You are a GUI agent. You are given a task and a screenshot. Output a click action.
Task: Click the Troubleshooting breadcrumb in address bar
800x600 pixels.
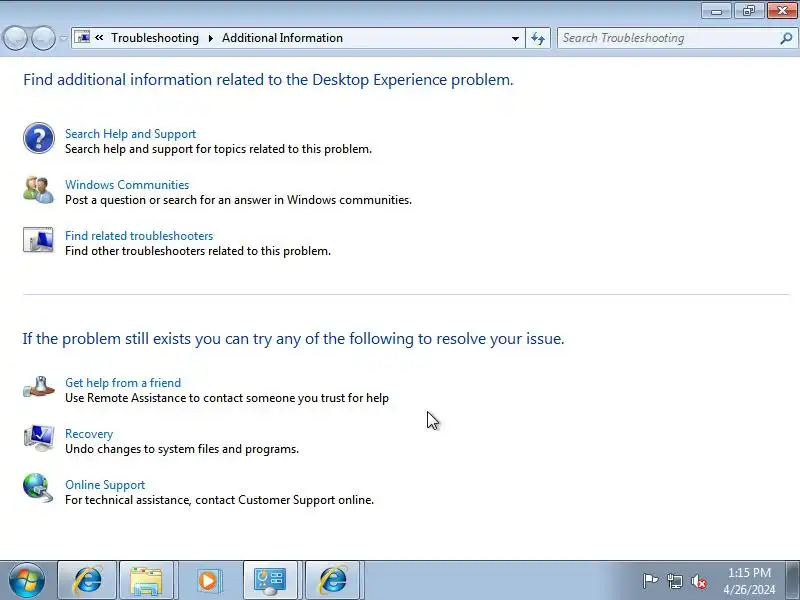click(155, 38)
